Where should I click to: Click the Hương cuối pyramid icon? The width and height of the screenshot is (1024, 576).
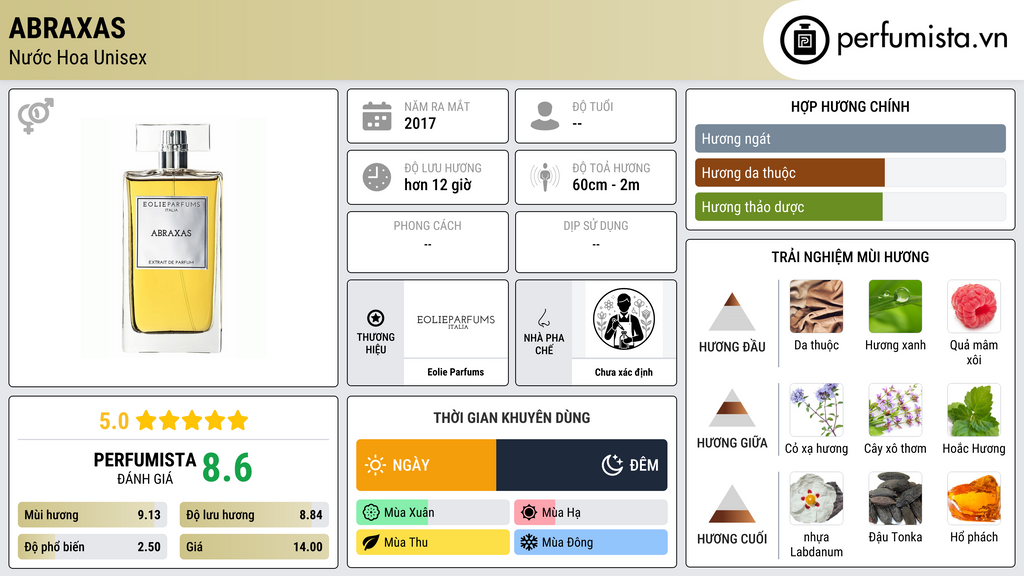click(732, 504)
